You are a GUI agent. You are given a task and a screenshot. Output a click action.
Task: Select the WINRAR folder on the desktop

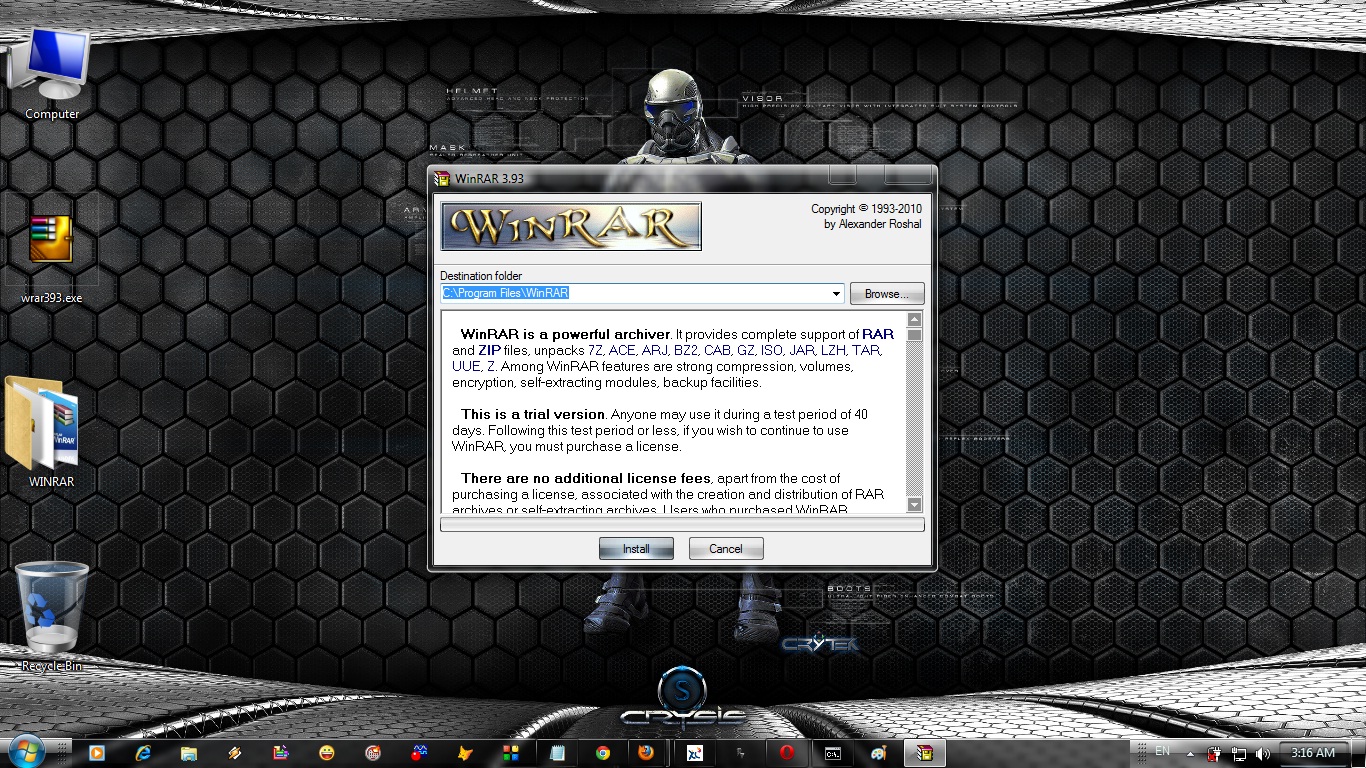point(51,432)
